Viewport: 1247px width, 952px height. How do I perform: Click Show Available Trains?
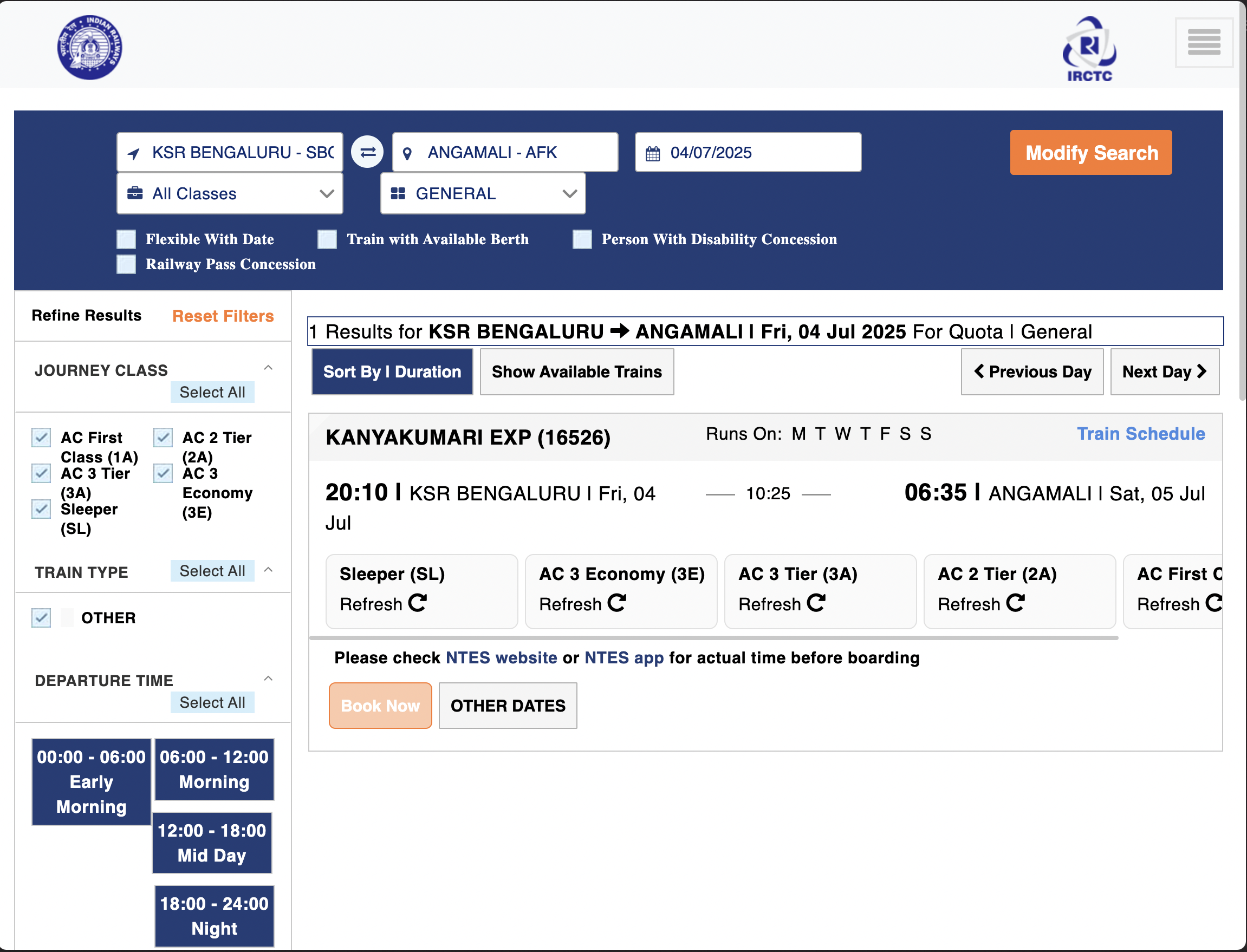pyautogui.click(x=577, y=371)
